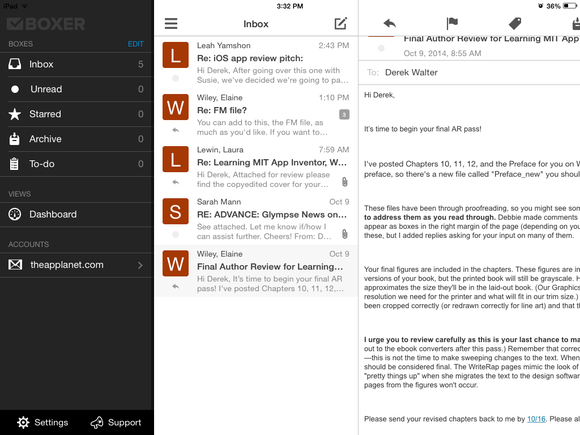Open Settings
The height and width of the screenshot is (435, 580).
pos(43,422)
